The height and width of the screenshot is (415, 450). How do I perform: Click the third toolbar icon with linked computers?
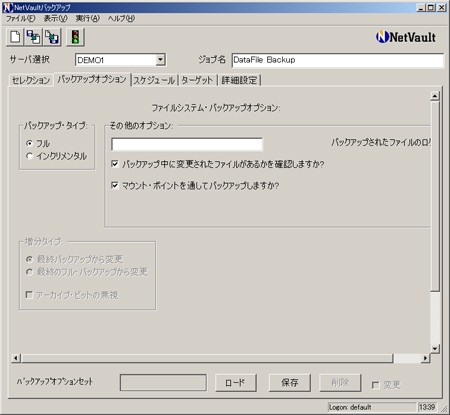pyautogui.click(x=52, y=37)
